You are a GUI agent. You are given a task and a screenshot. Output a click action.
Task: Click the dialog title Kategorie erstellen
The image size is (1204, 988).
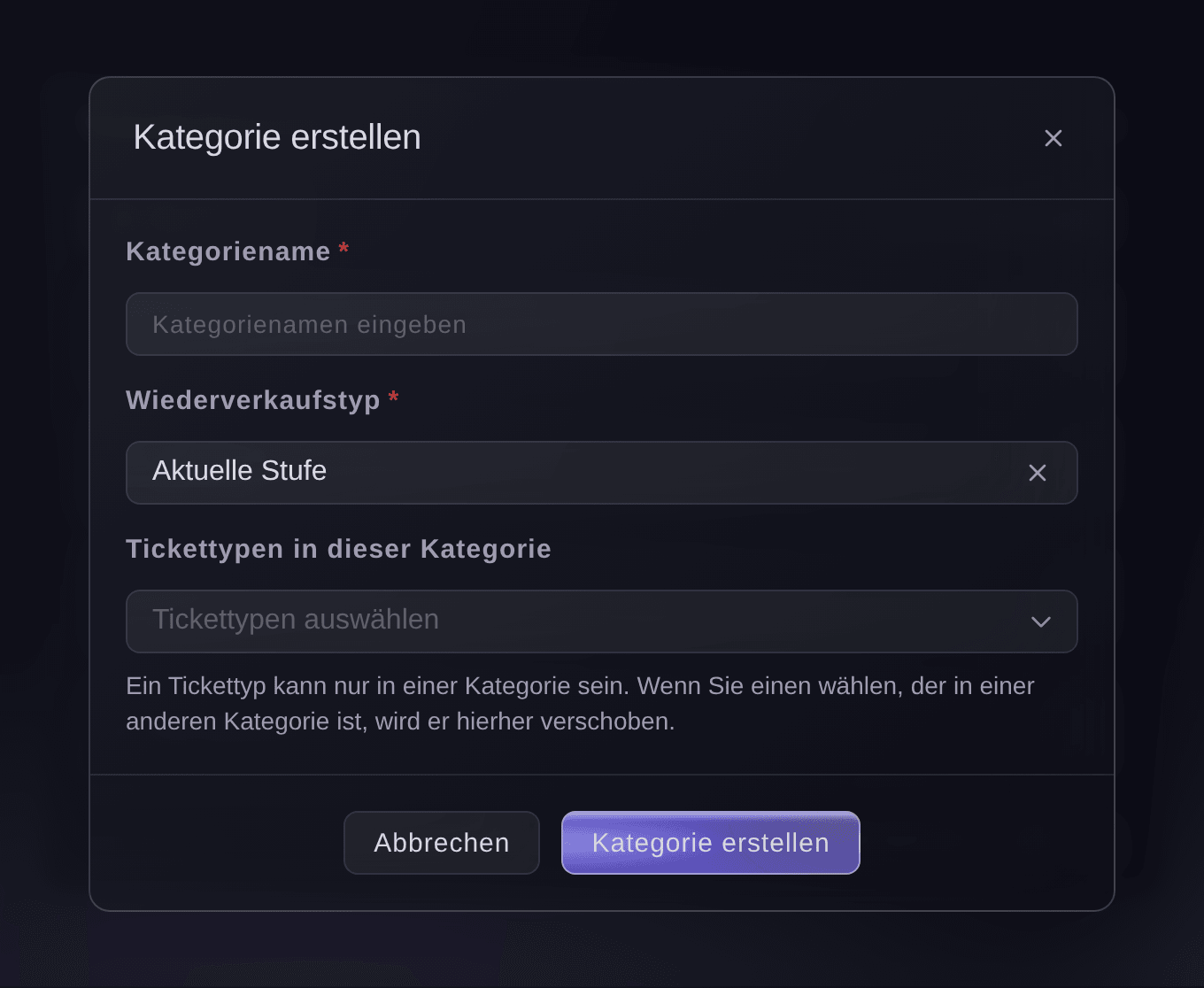click(277, 137)
